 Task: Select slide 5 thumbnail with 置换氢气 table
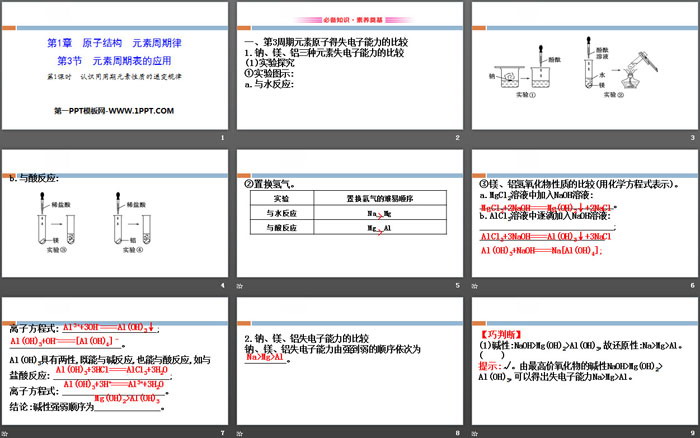[x=350, y=213]
